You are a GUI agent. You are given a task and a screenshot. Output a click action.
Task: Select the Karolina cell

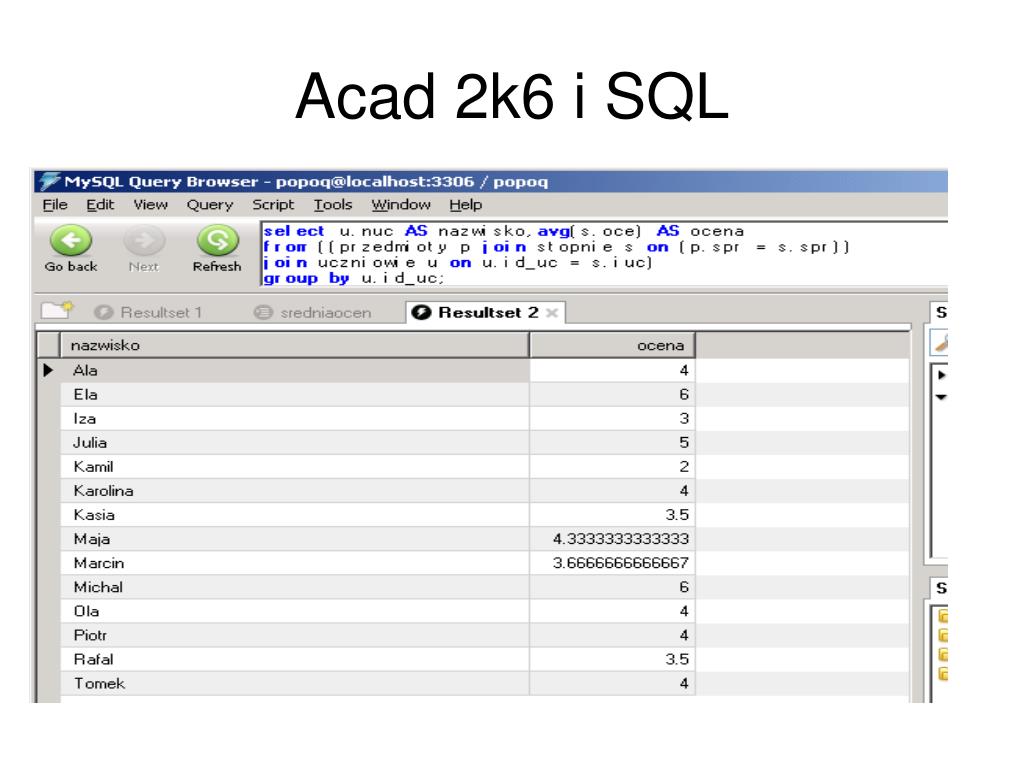click(x=295, y=491)
